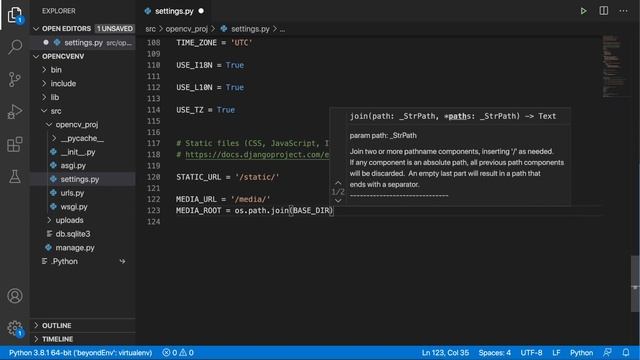Open the Extensions view icon

[x=15, y=144]
